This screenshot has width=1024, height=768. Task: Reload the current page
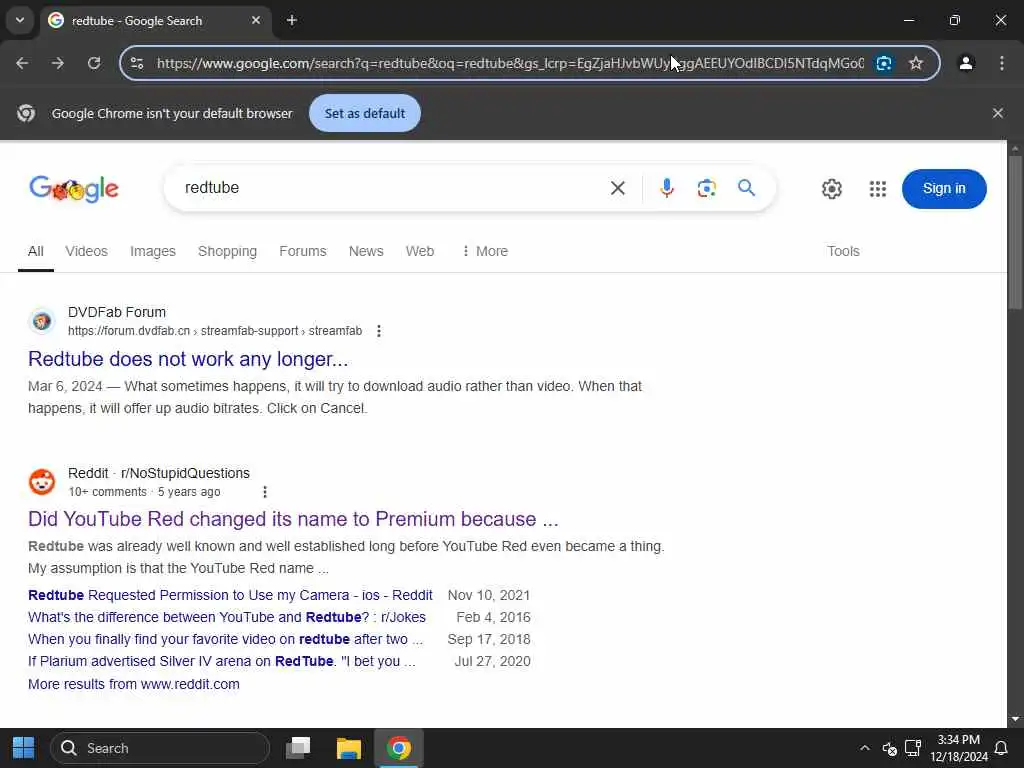(94, 63)
